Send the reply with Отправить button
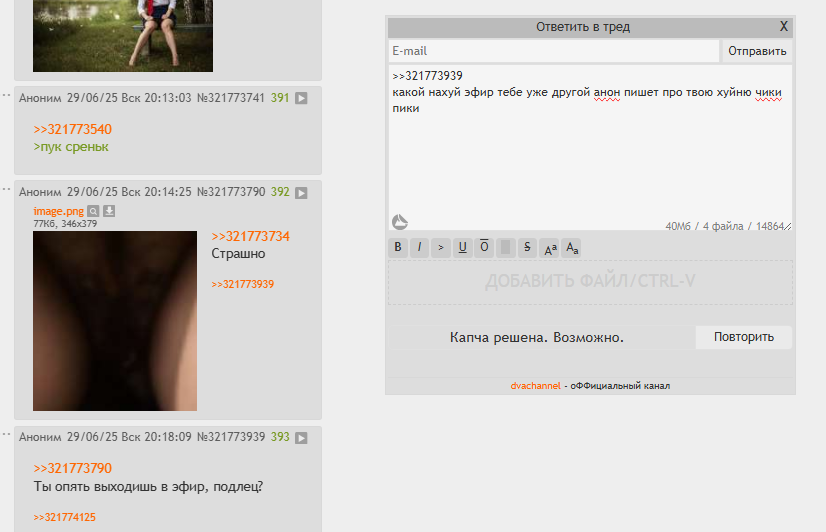826x532 pixels. click(x=757, y=51)
